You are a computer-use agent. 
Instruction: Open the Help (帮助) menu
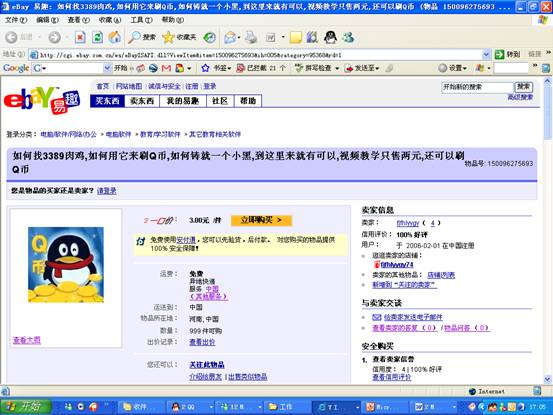tap(173, 20)
